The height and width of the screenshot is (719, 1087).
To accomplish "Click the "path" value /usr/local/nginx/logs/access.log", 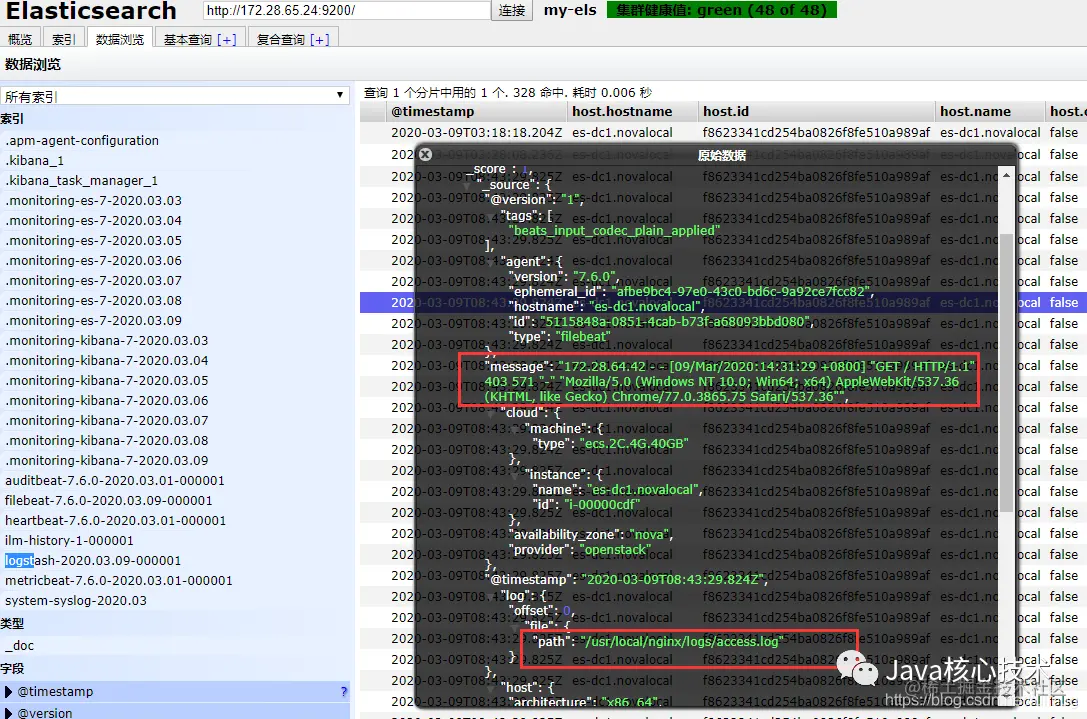I will tap(682, 642).
